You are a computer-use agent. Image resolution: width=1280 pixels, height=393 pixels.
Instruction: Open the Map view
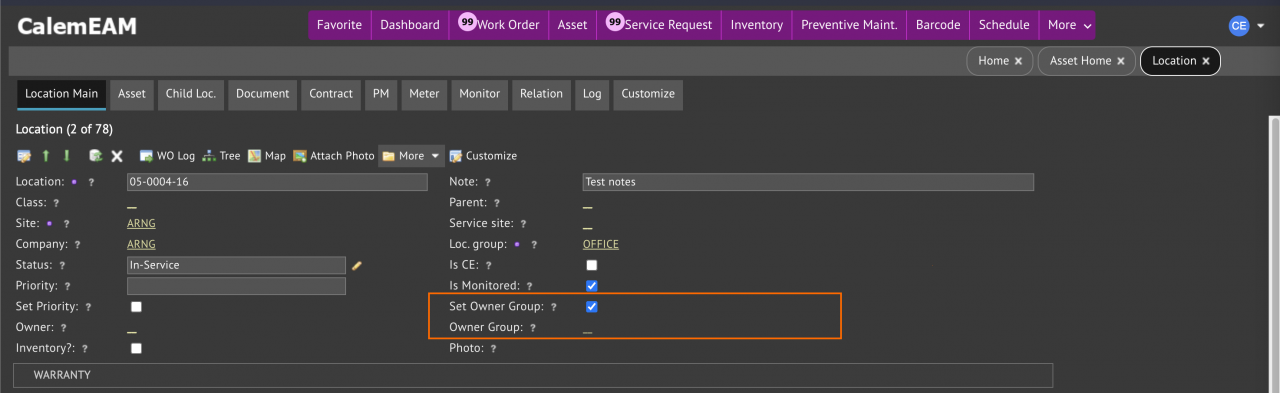pos(266,156)
